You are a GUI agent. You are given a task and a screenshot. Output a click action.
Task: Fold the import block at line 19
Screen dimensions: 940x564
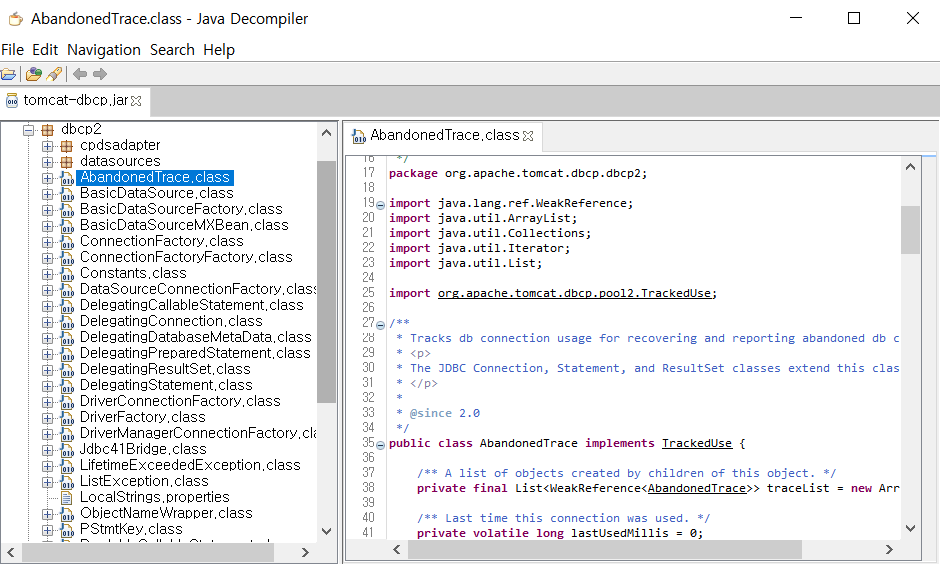coord(380,205)
